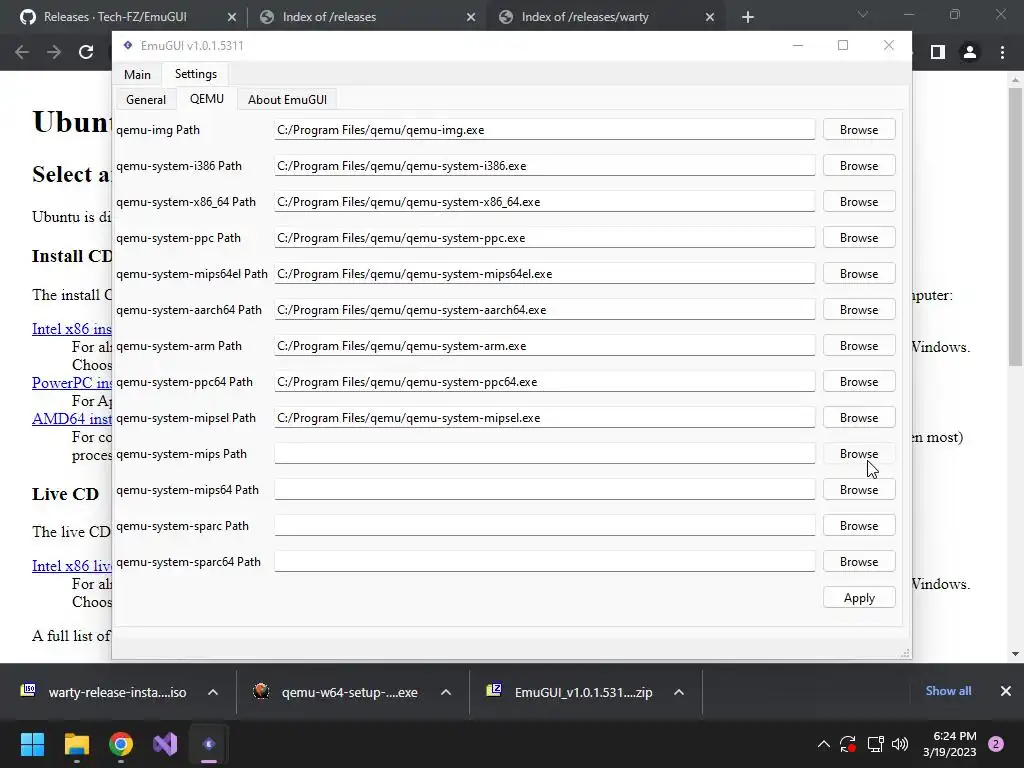
Task: Show all downloads in Chrome
Action: (x=948, y=691)
